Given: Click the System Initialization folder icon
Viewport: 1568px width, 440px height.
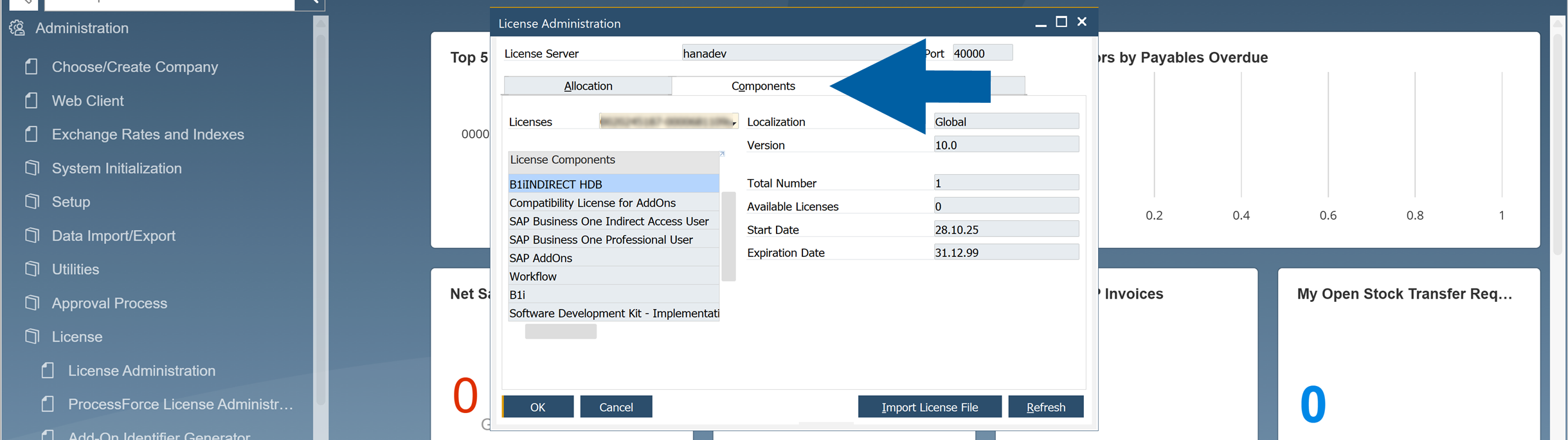Looking at the screenshot, I should coord(32,168).
